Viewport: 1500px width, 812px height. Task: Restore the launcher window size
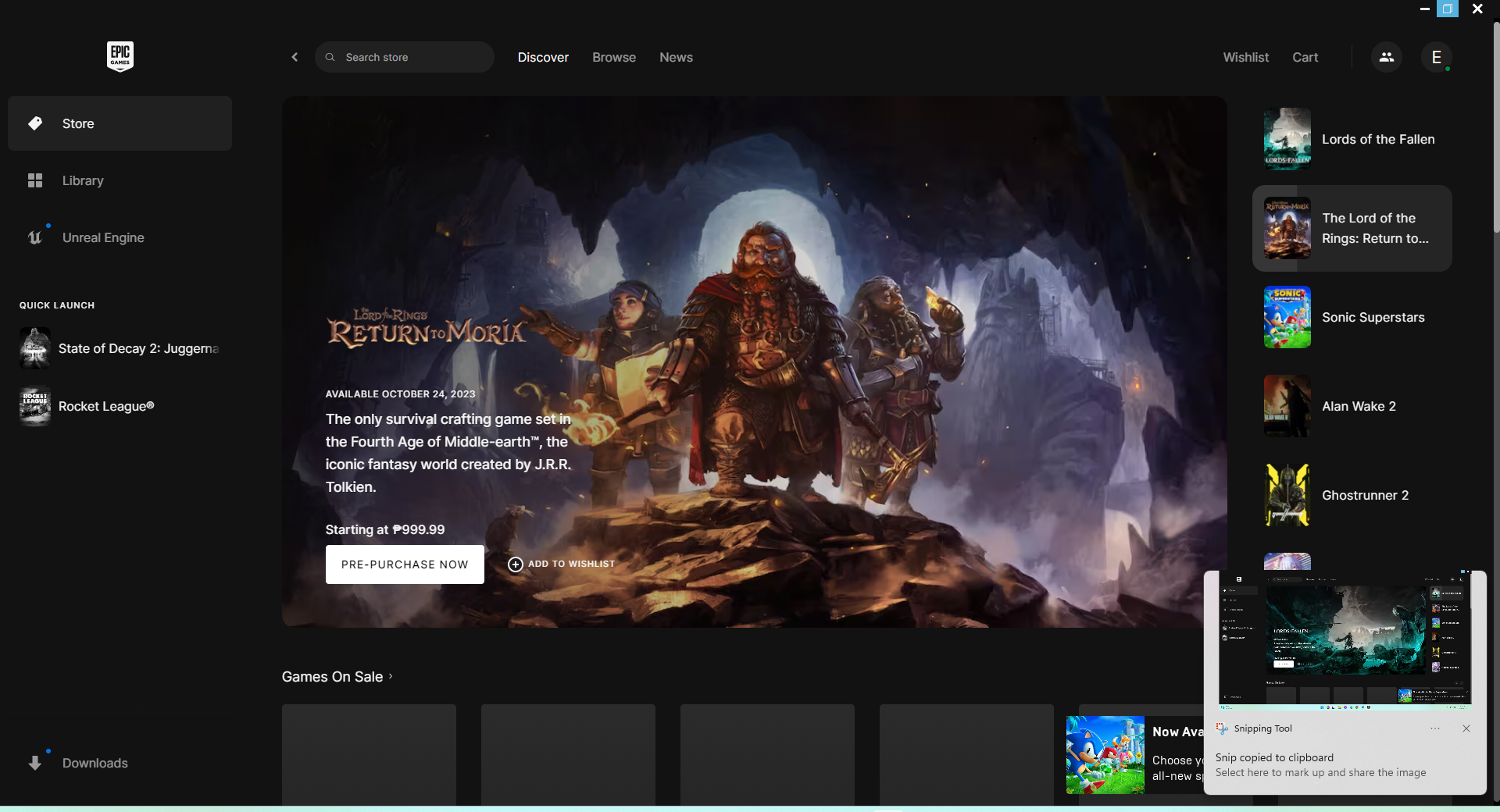[1448, 9]
